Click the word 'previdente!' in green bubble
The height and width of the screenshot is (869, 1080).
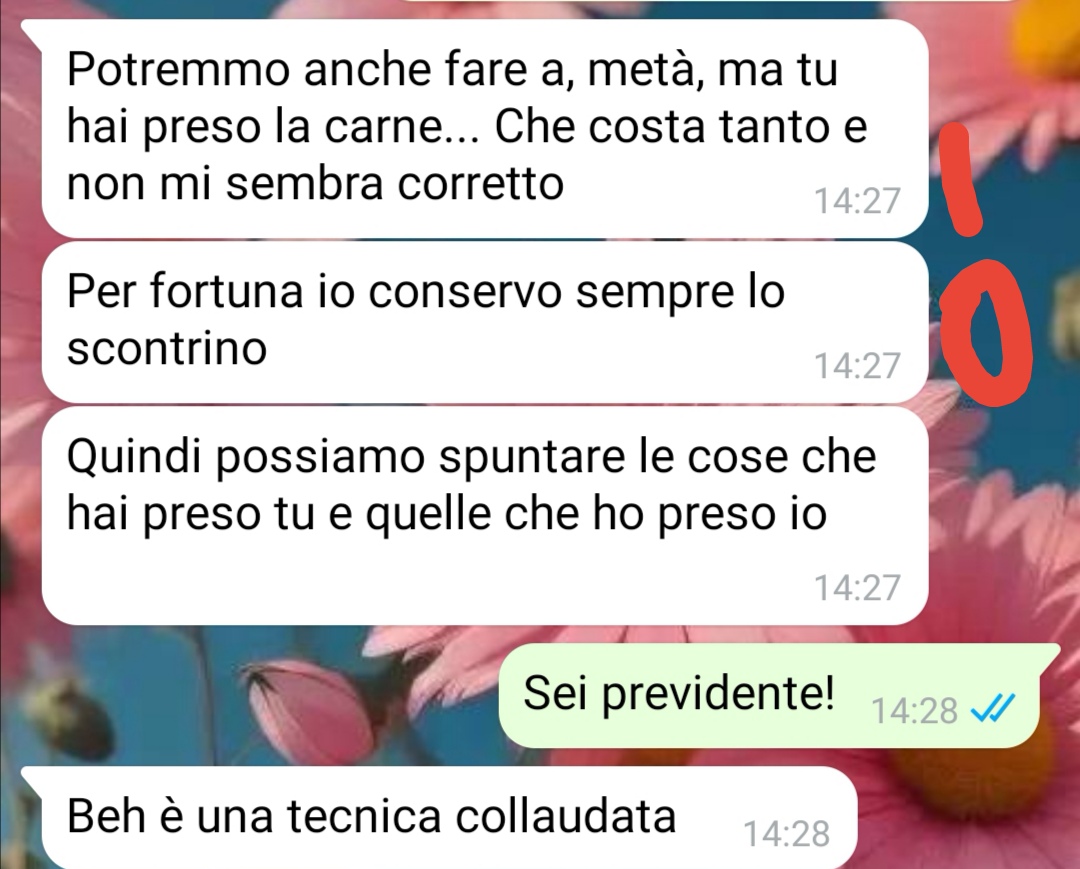[718, 694]
